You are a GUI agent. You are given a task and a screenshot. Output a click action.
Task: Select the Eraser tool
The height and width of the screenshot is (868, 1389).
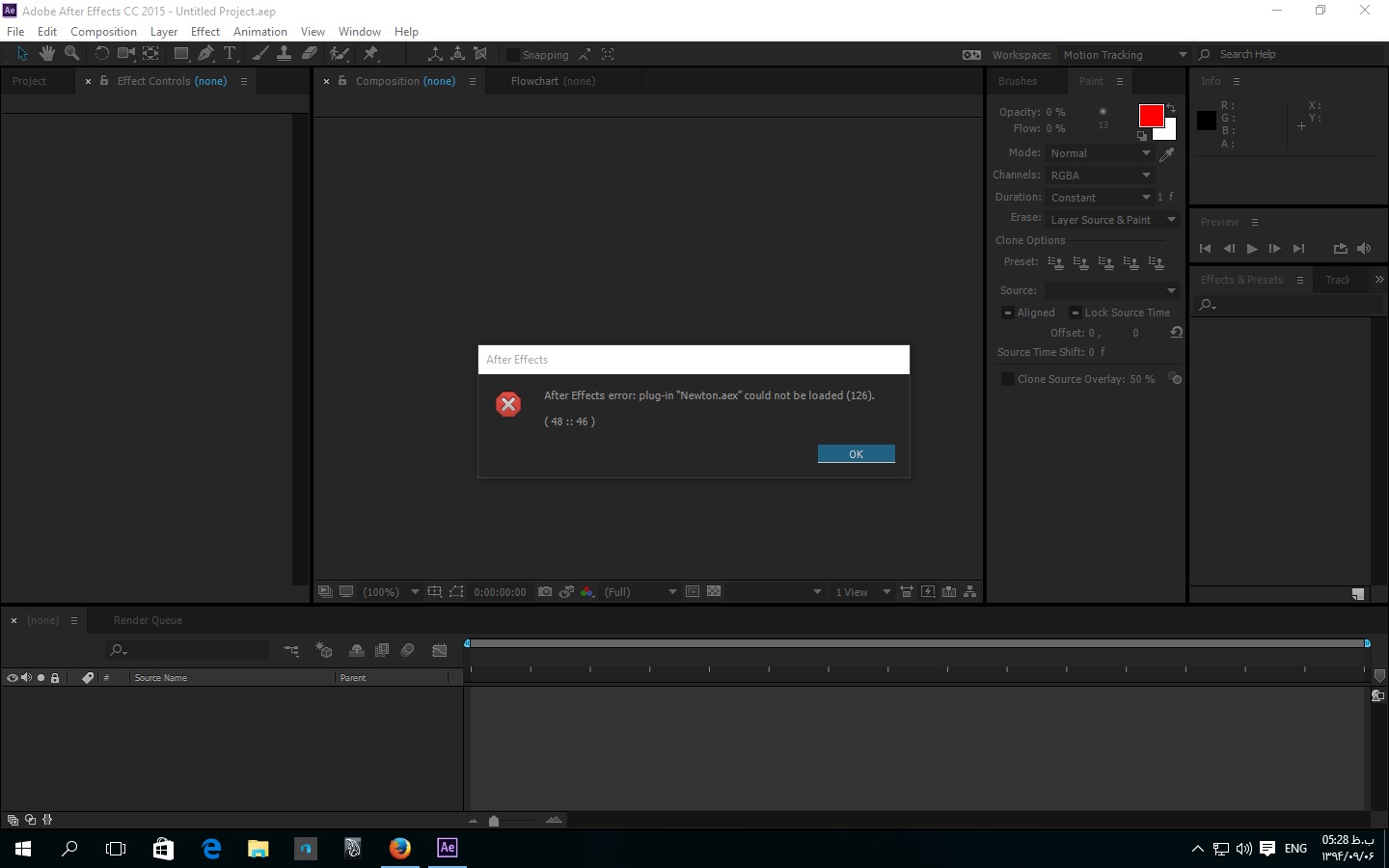coord(309,54)
